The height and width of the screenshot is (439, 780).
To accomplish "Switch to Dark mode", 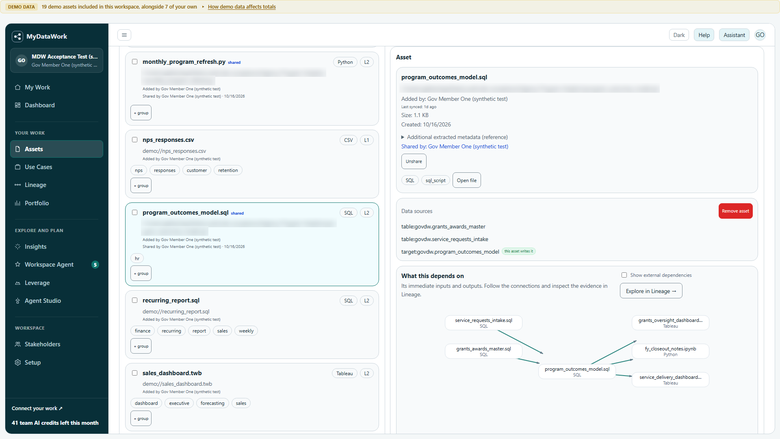I will 679,35.
